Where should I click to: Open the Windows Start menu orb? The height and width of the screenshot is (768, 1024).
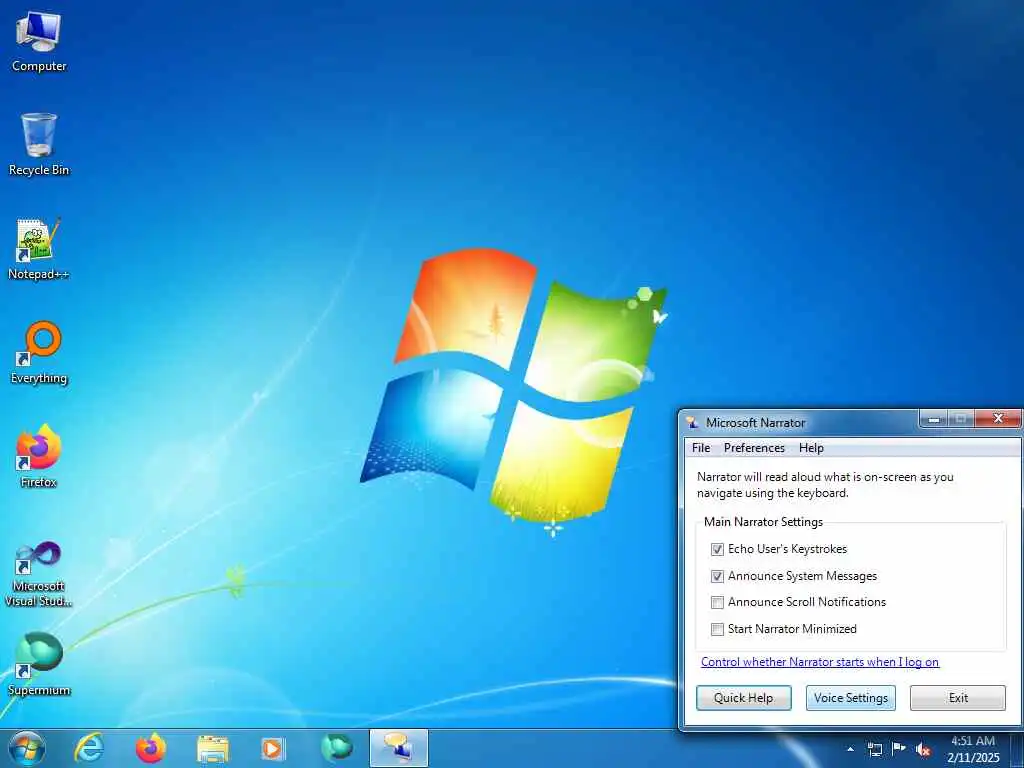pyautogui.click(x=27, y=748)
